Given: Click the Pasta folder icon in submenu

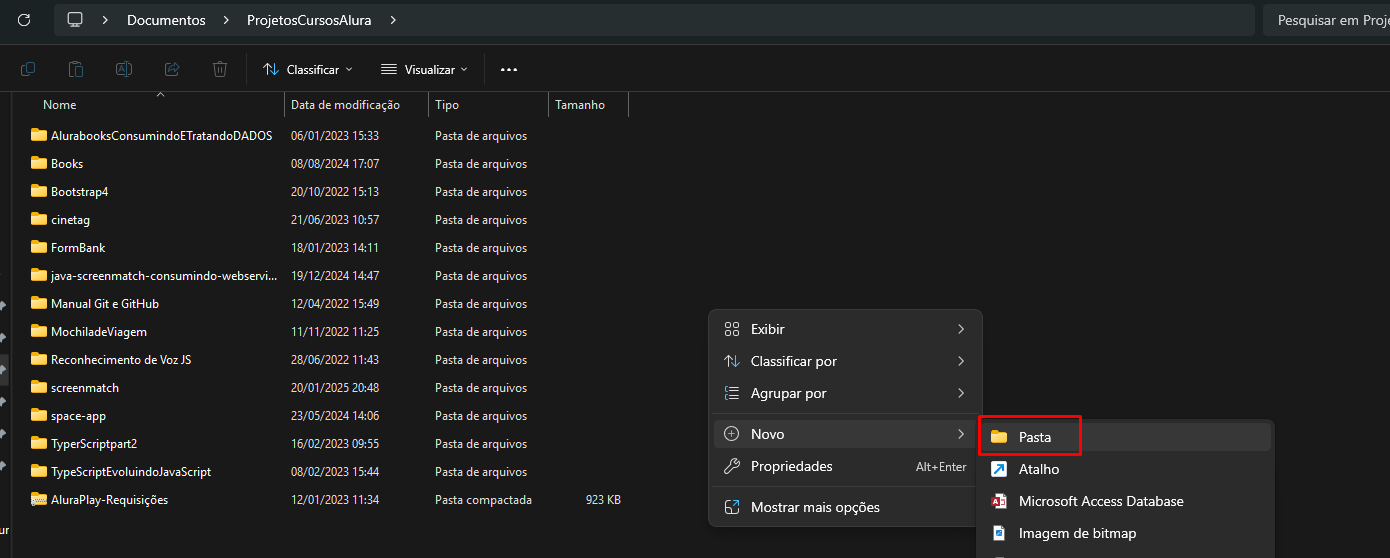Looking at the screenshot, I should (x=998, y=437).
